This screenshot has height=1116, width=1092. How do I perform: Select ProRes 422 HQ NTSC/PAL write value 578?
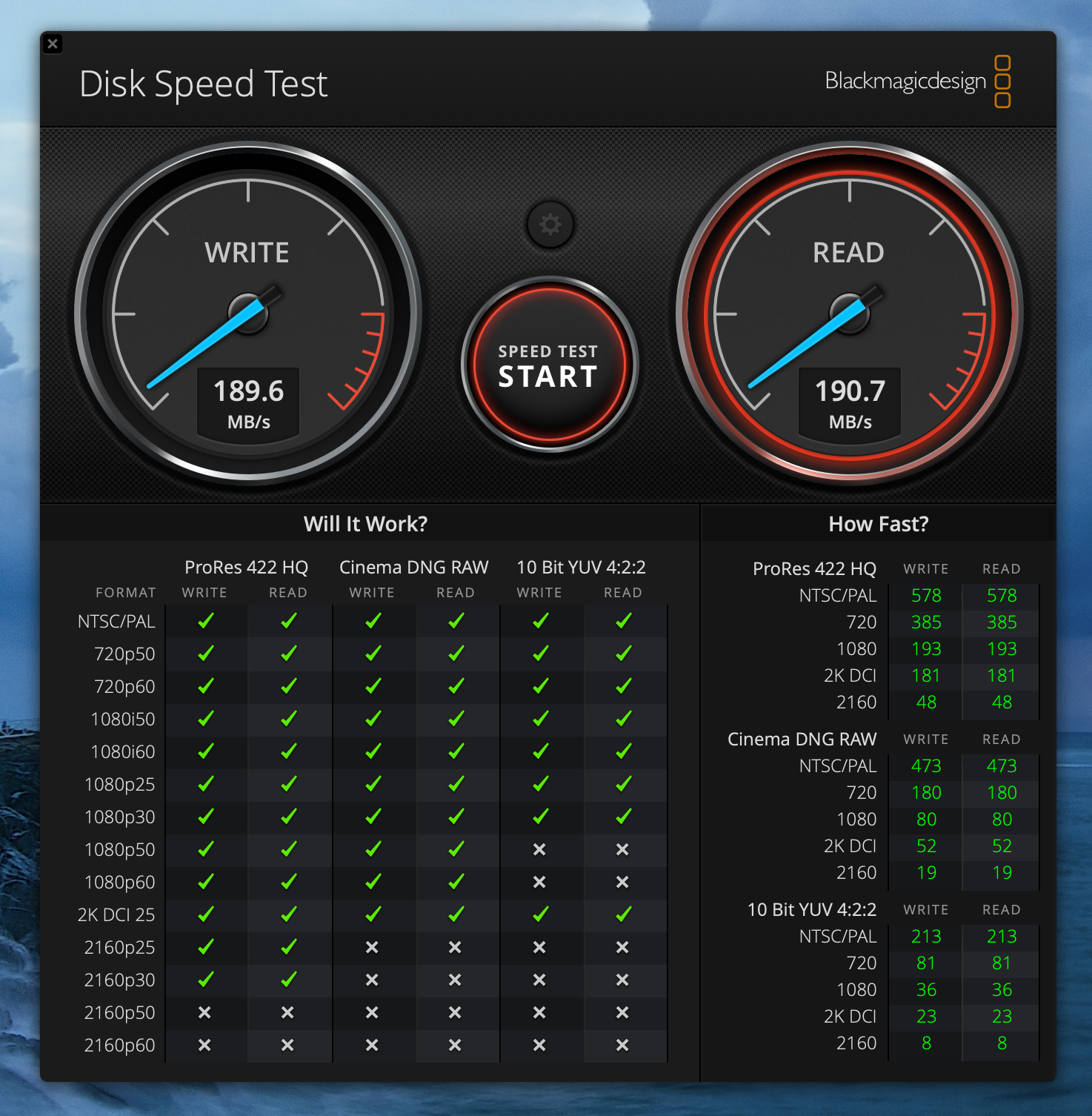point(926,595)
